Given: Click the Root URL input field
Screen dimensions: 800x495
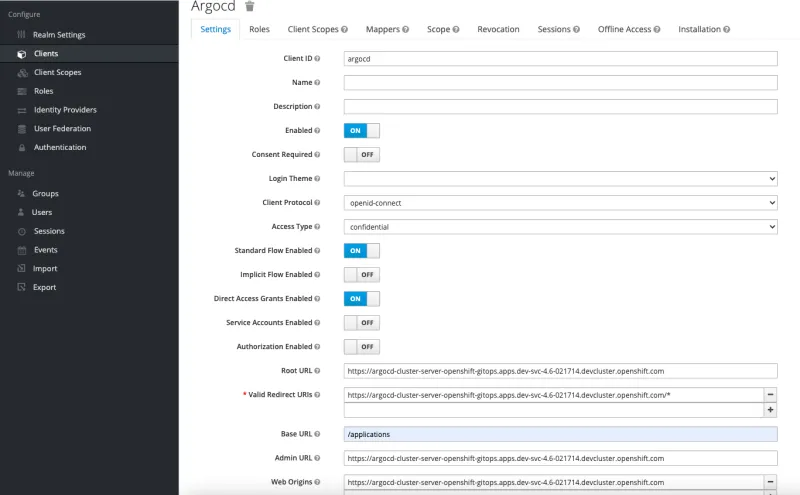Looking at the screenshot, I should tap(561, 371).
